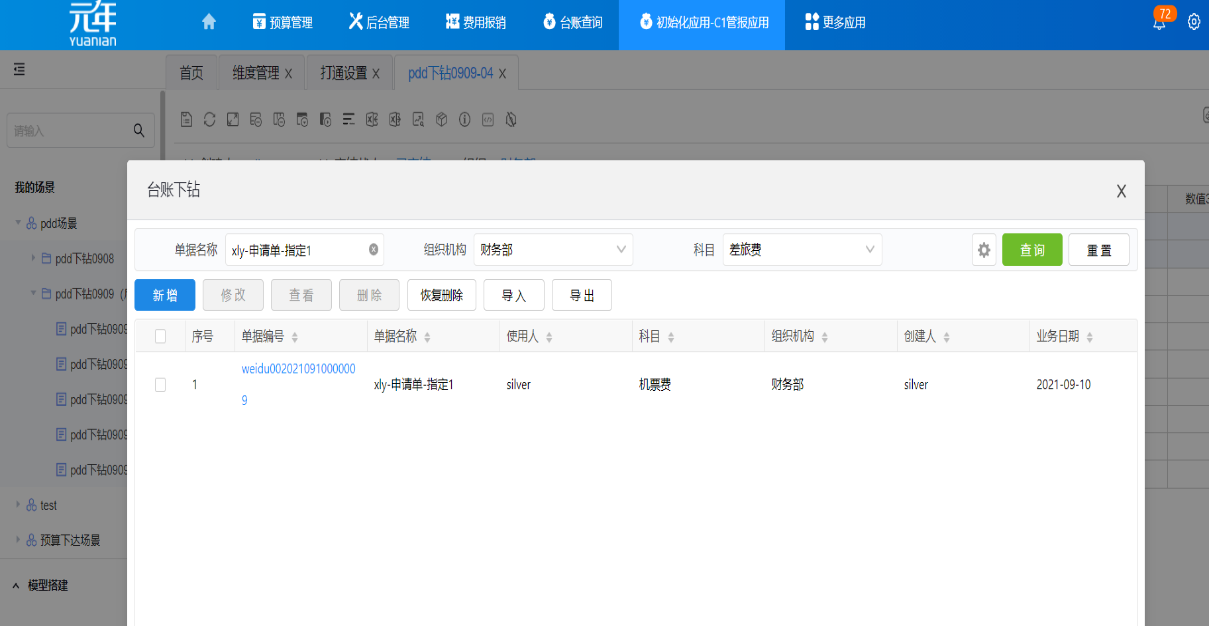Open the 预算管理 menu
The image size is (1209, 626).
283,22
